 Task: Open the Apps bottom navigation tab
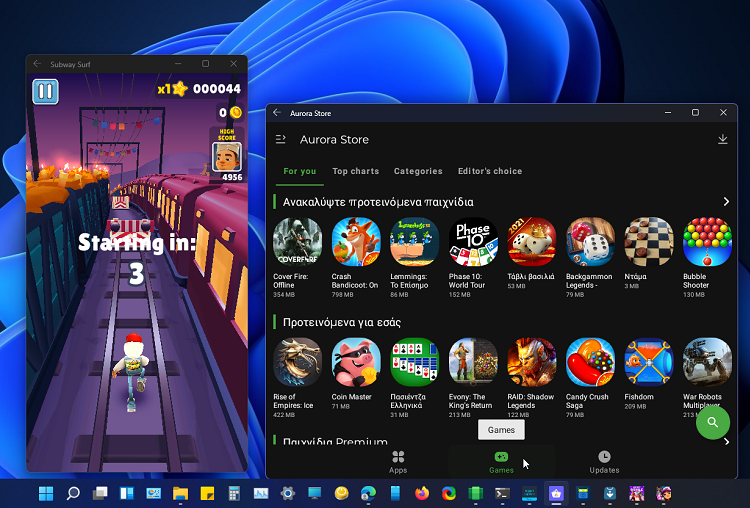tap(398, 461)
